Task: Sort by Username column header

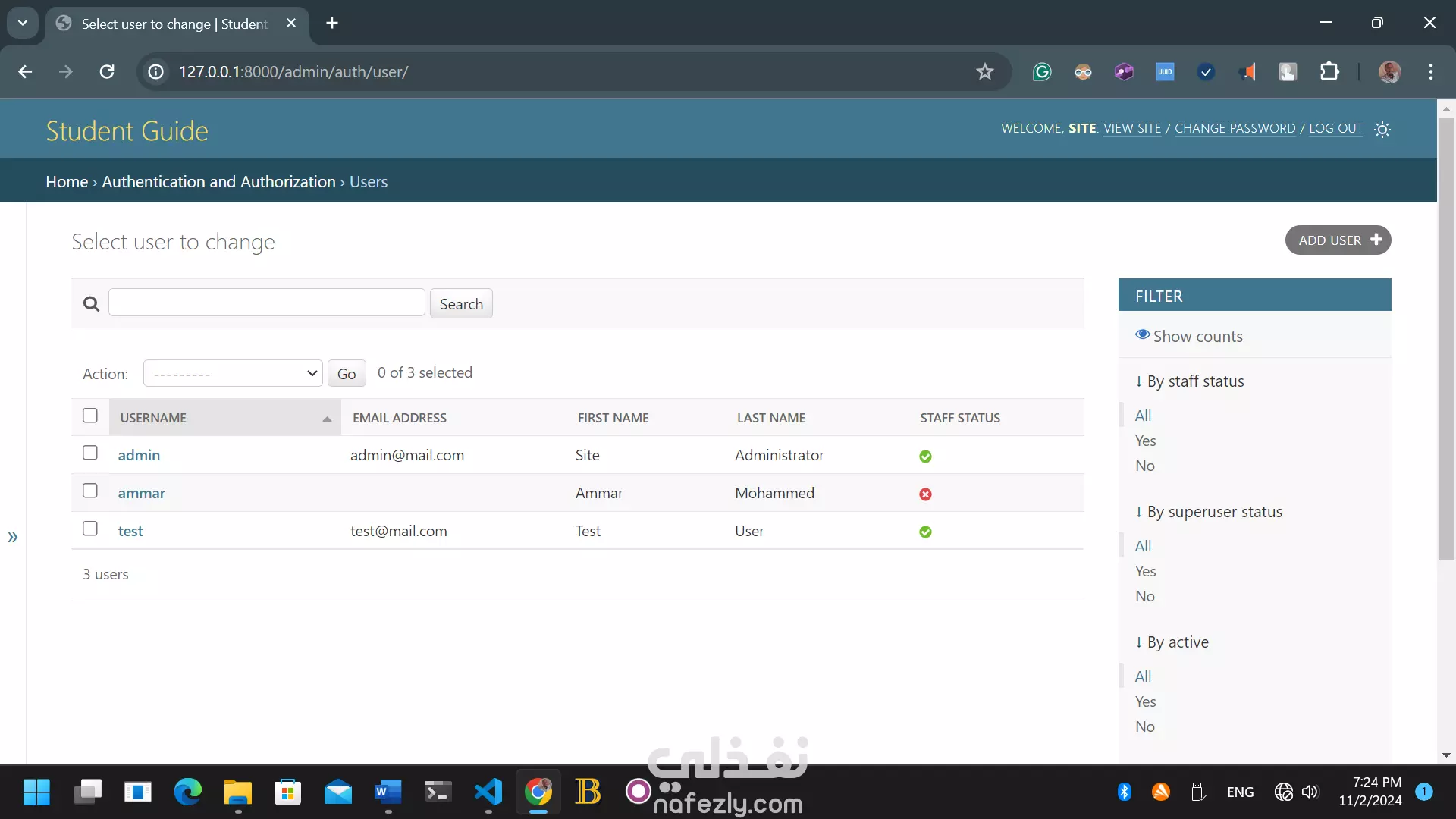Action: 153,418
